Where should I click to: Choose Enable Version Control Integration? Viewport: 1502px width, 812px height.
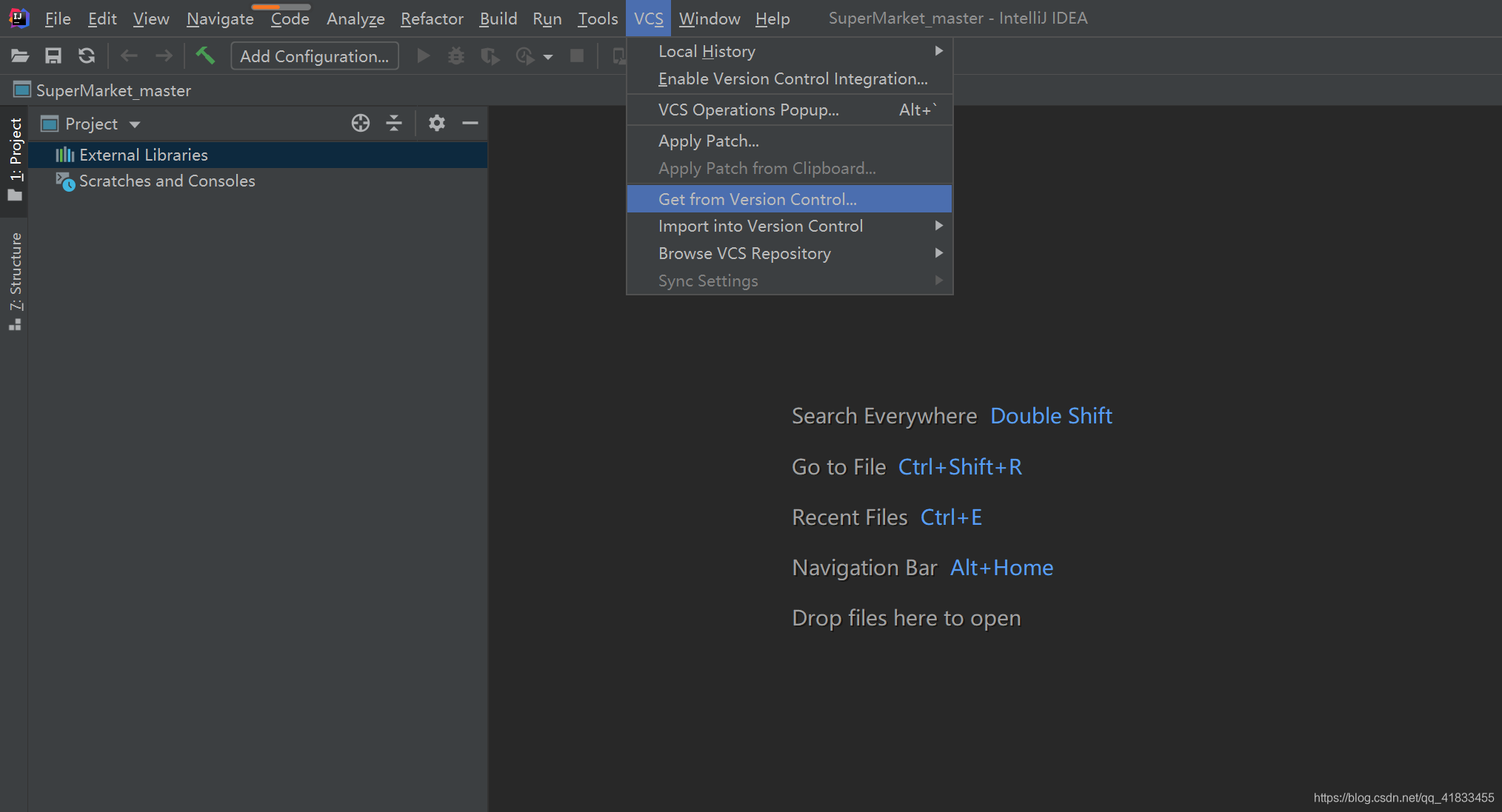792,78
